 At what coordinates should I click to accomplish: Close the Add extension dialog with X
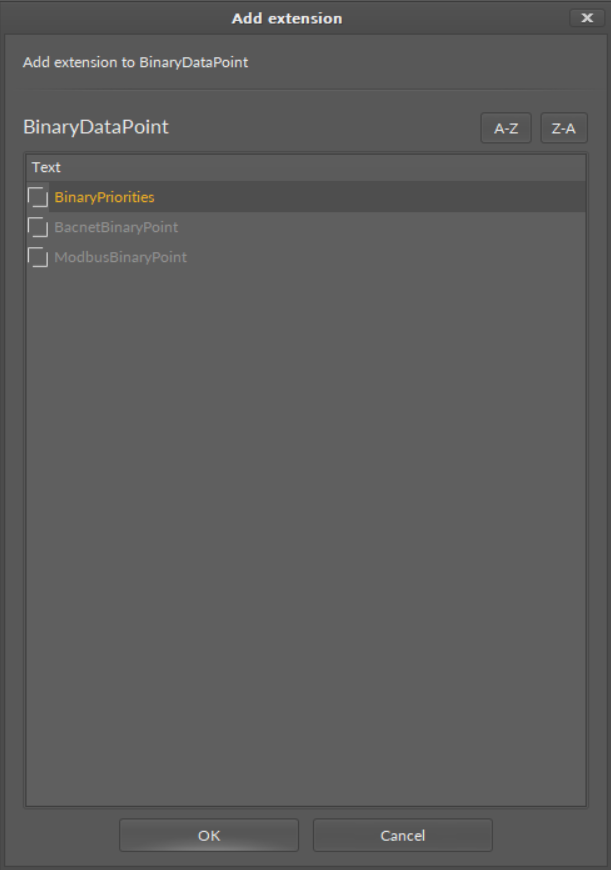tap(586, 18)
